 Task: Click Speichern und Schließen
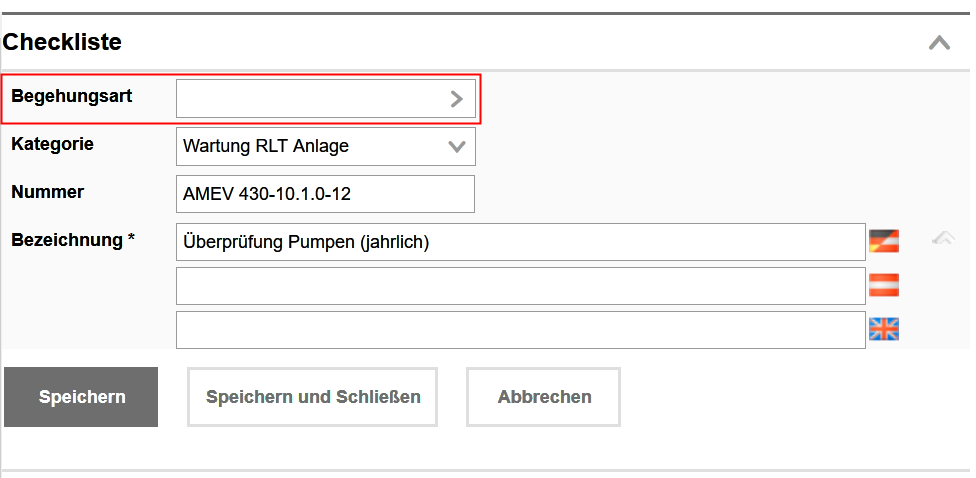tap(313, 397)
